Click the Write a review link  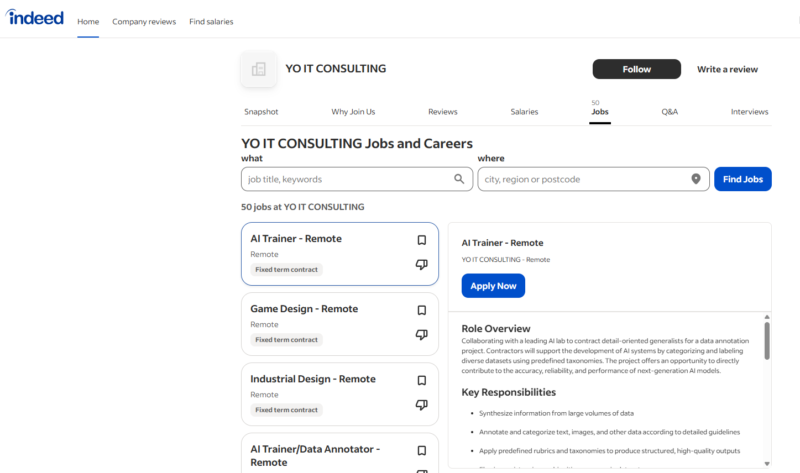tap(727, 69)
